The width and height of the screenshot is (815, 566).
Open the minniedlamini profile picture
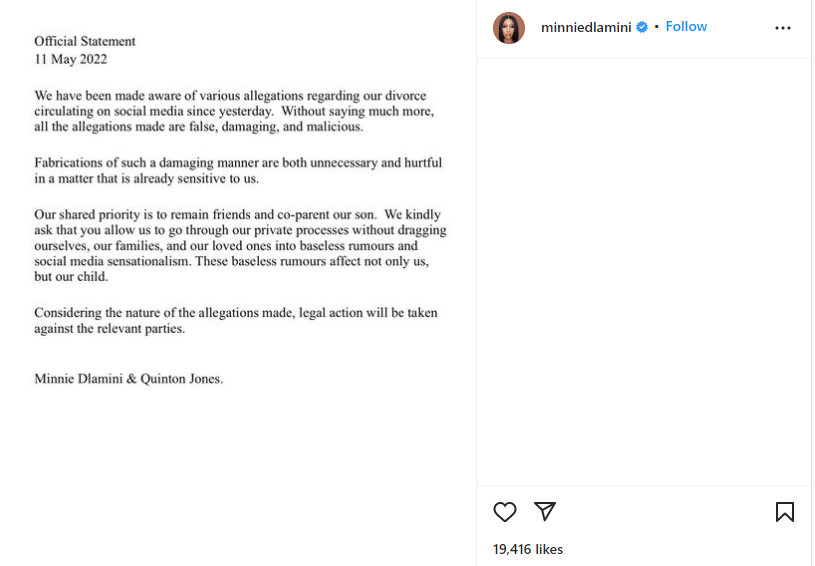(x=509, y=28)
